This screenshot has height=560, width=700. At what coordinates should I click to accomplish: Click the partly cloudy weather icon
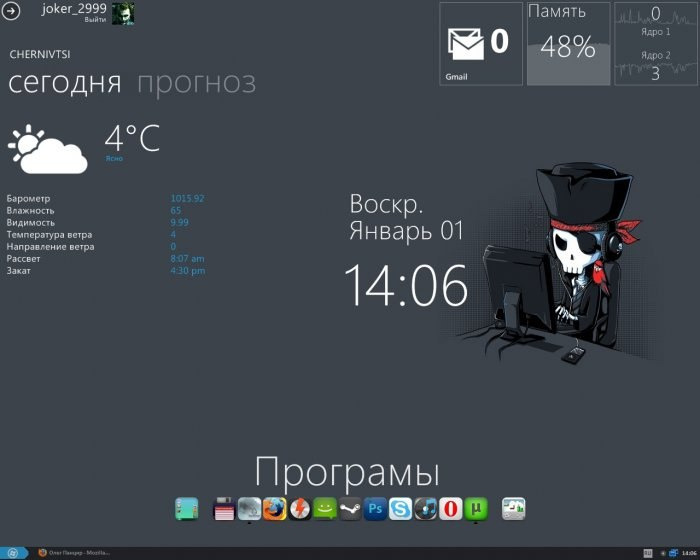(x=47, y=149)
